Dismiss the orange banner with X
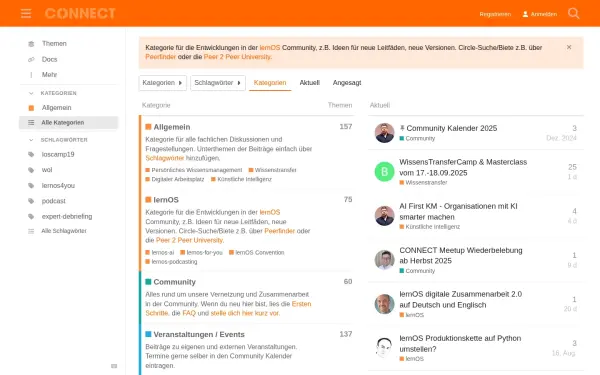The height and width of the screenshot is (375, 600). pos(569,47)
